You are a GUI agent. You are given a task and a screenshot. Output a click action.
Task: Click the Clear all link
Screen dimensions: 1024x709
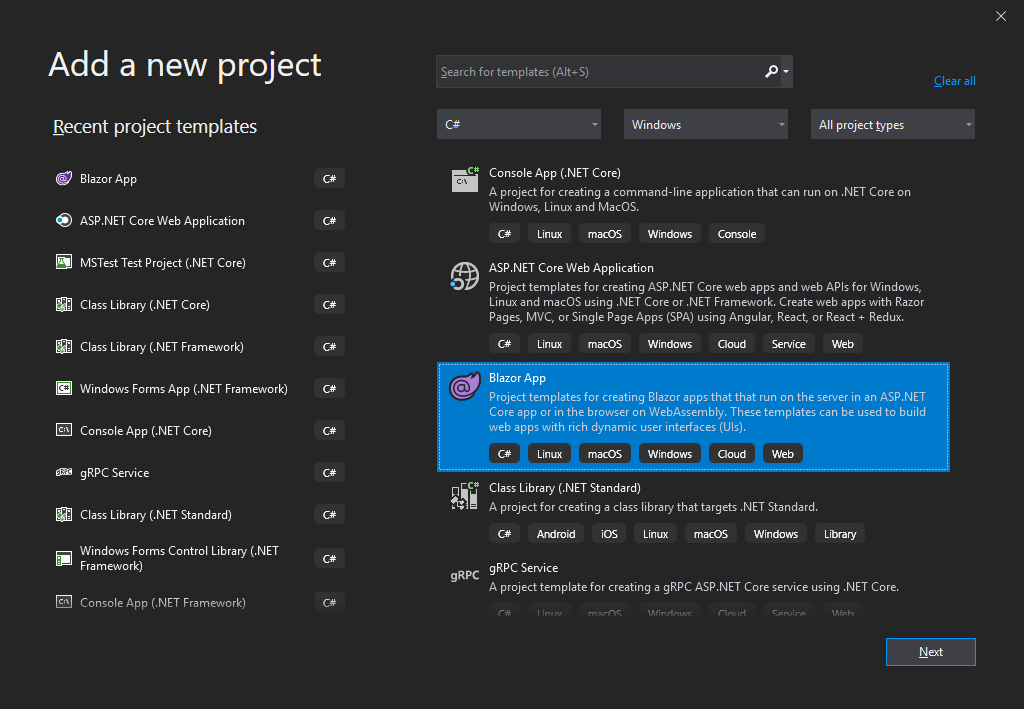pyautogui.click(x=955, y=81)
